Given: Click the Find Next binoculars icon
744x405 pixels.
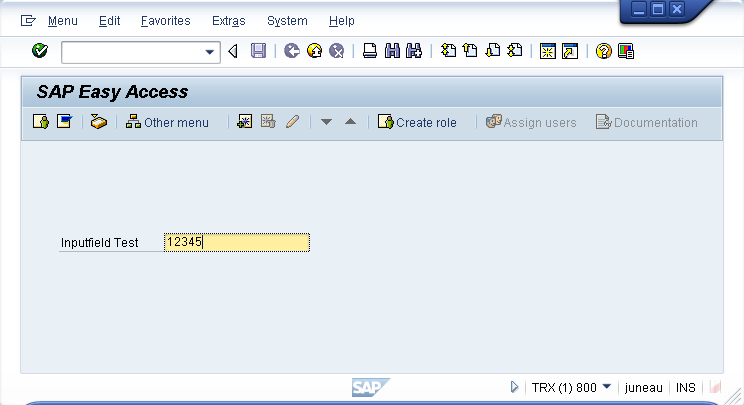Looking at the screenshot, I should point(414,51).
